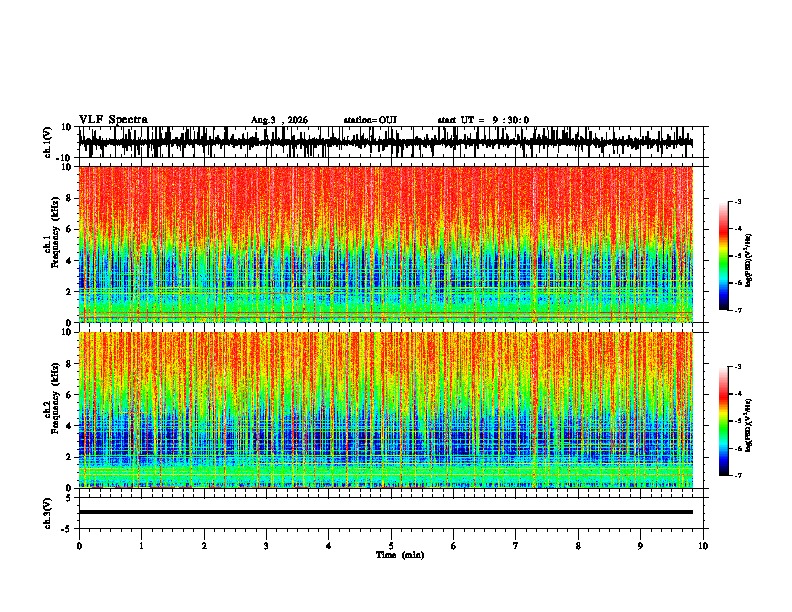
Task: Click the "ch.1(V)" axis label
Action: 48,142
